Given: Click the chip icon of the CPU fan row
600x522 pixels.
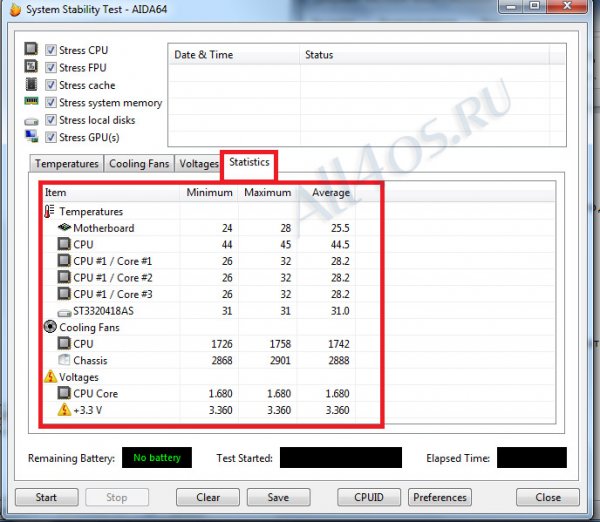Looking at the screenshot, I should (x=64, y=343).
